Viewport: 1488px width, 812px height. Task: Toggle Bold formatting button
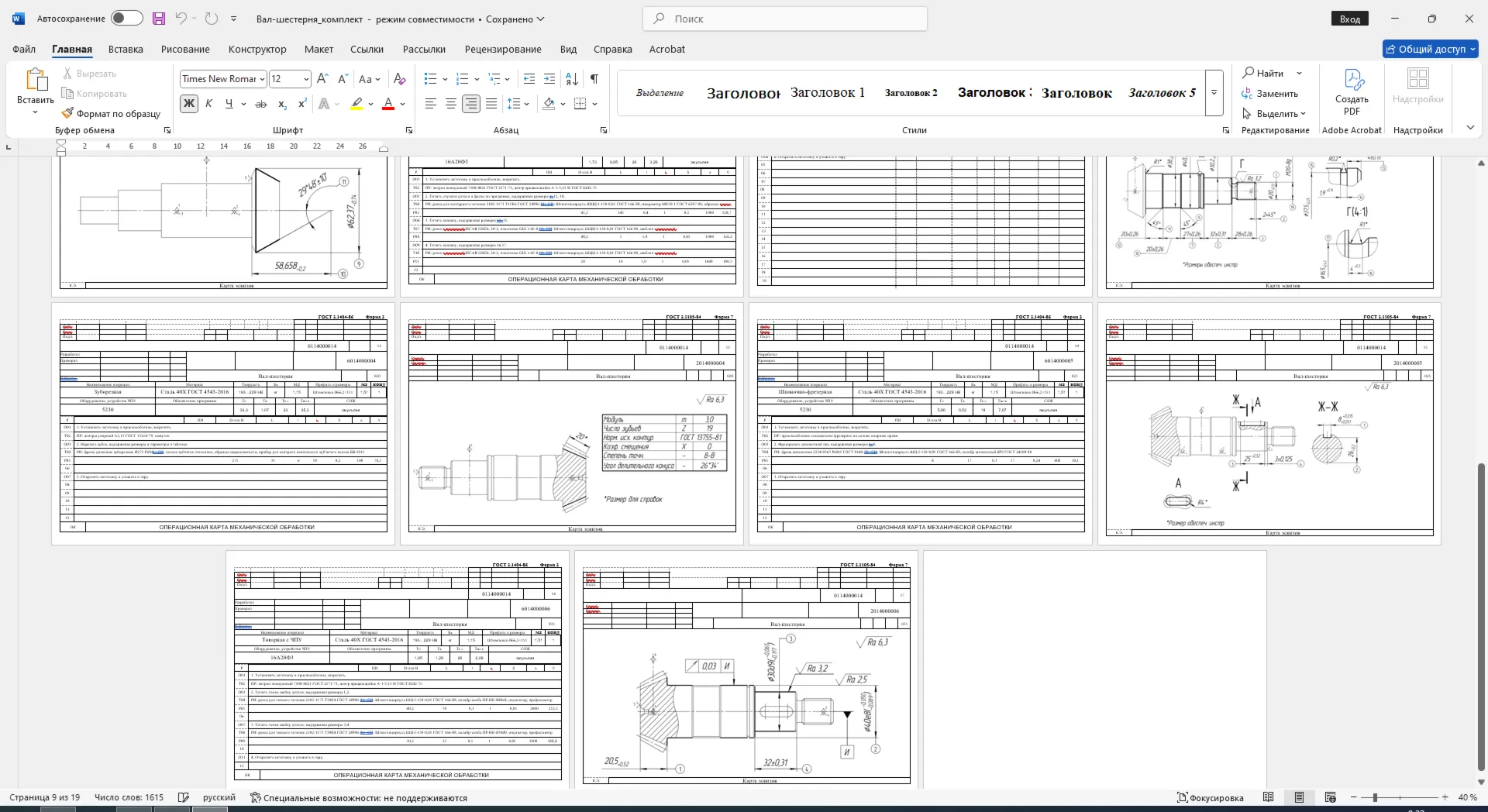(x=188, y=104)
